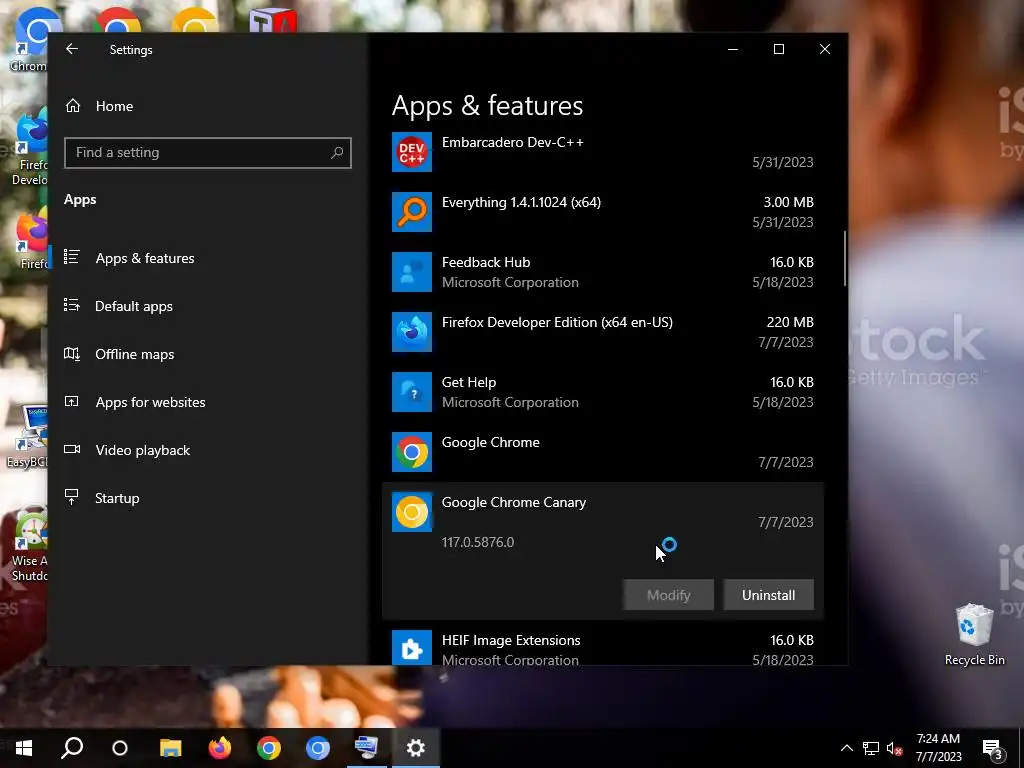Viewport: 1024px width, 768px height.
Task: Open Startup section
Action: point(117,498)
